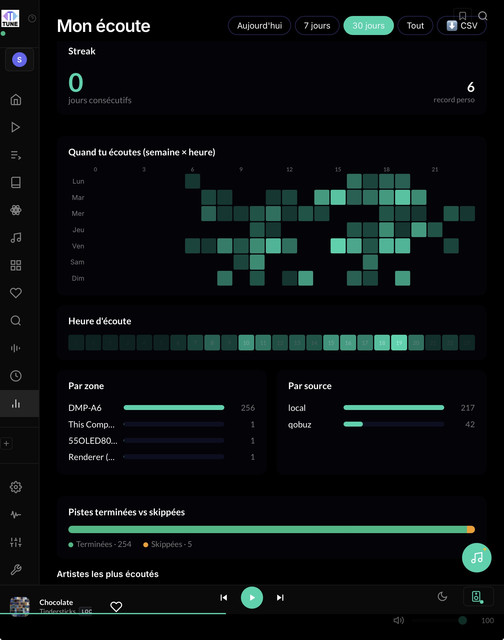
Task: Adjust the volume slider knob
Action: [x=462, y=620]
